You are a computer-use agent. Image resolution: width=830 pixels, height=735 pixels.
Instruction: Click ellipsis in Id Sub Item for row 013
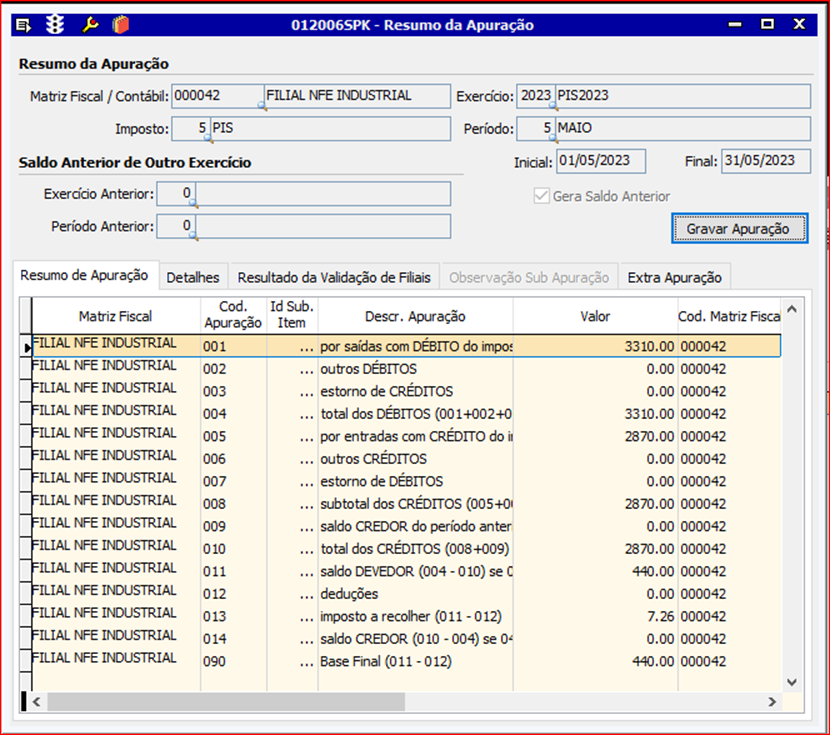point(306,616)
